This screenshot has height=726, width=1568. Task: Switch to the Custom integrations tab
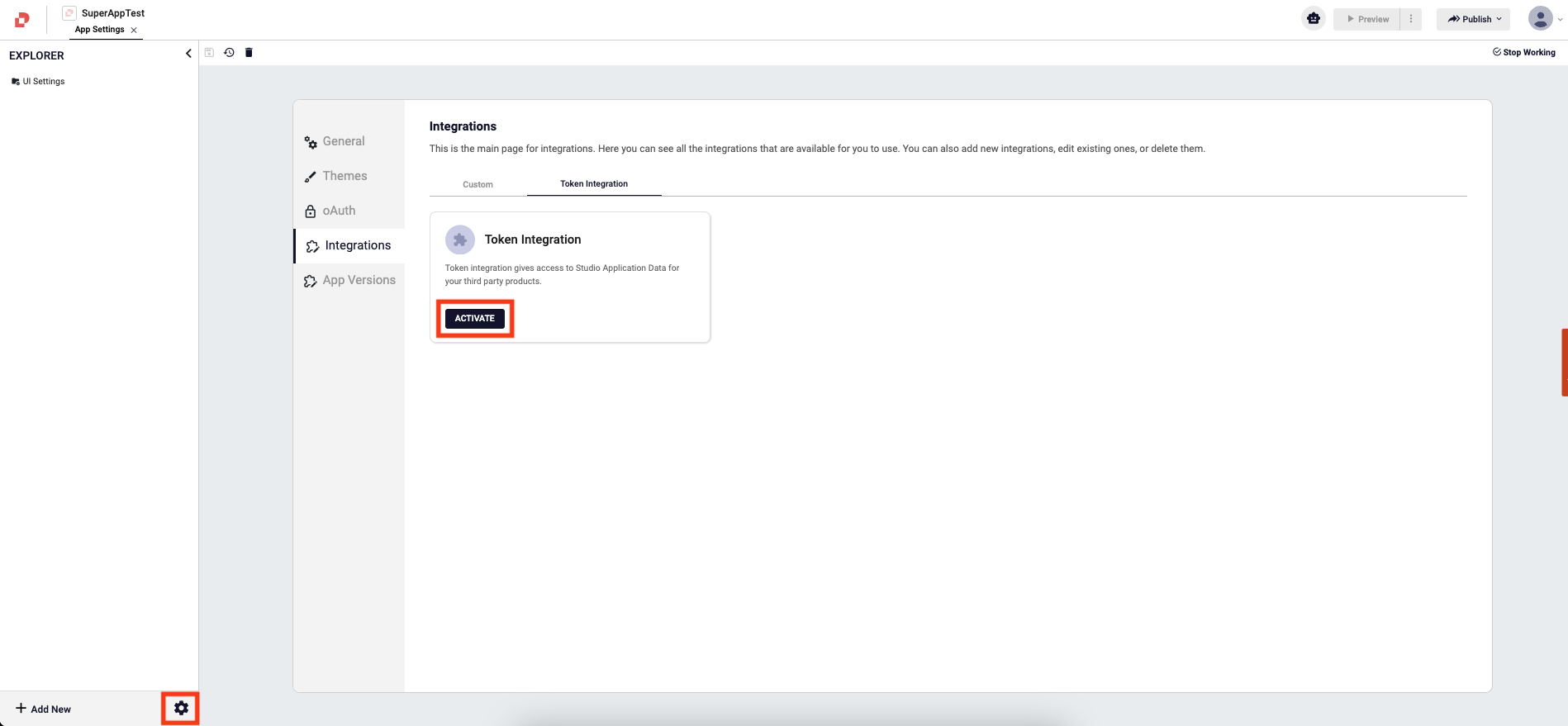point(478,184)
